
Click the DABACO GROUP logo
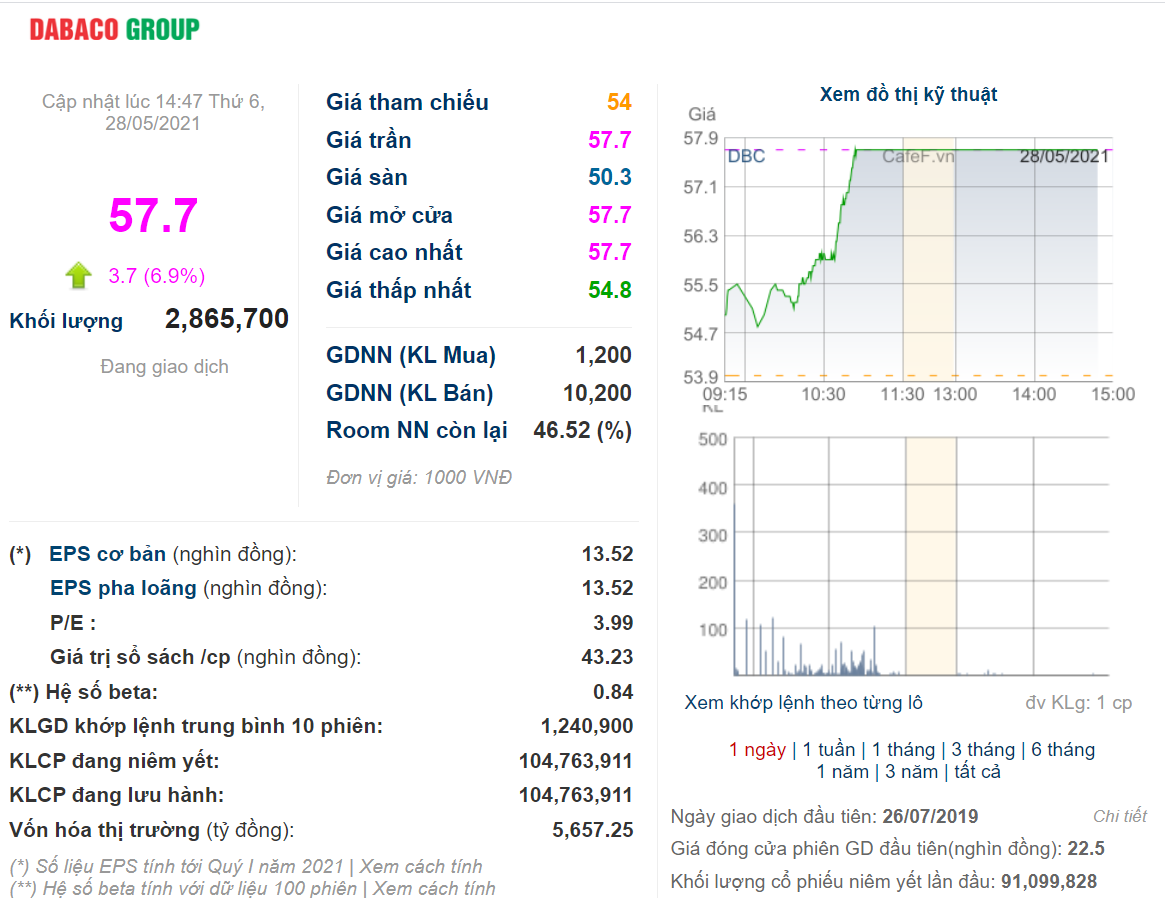click(114, 30)
